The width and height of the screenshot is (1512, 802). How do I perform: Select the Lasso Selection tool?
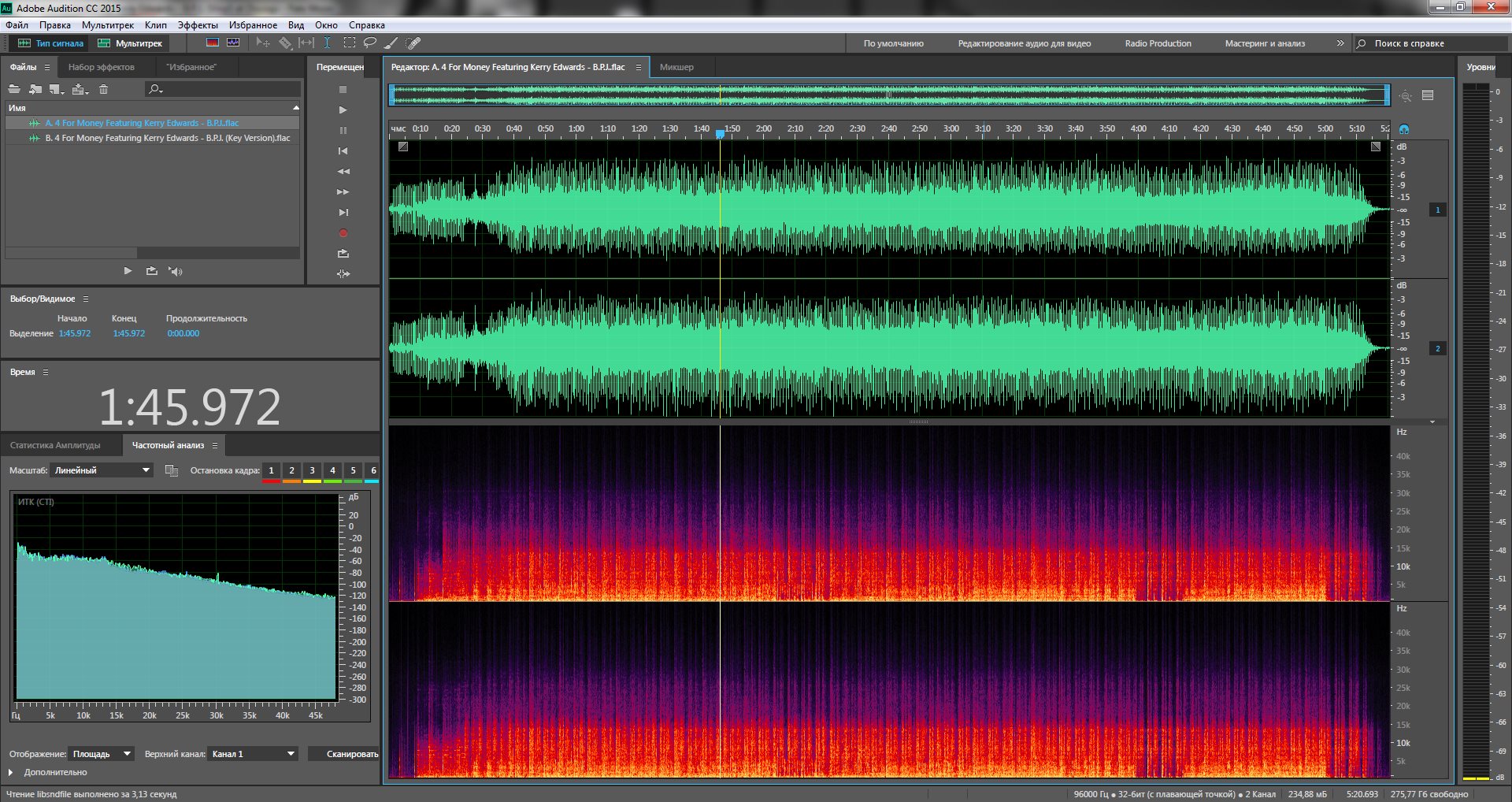(369, 43)
